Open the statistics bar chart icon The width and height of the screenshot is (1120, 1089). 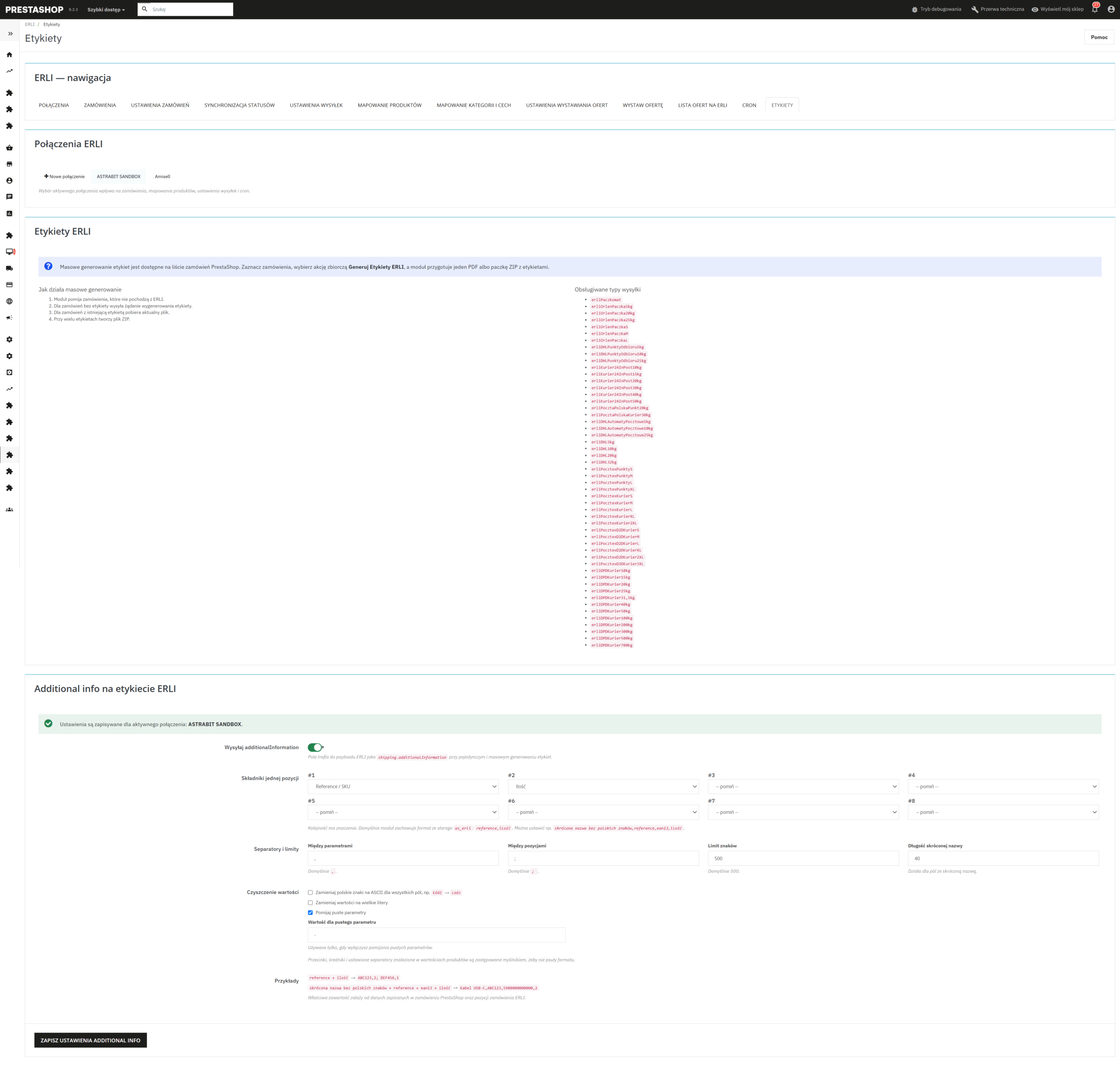click(x=9, y=214)
